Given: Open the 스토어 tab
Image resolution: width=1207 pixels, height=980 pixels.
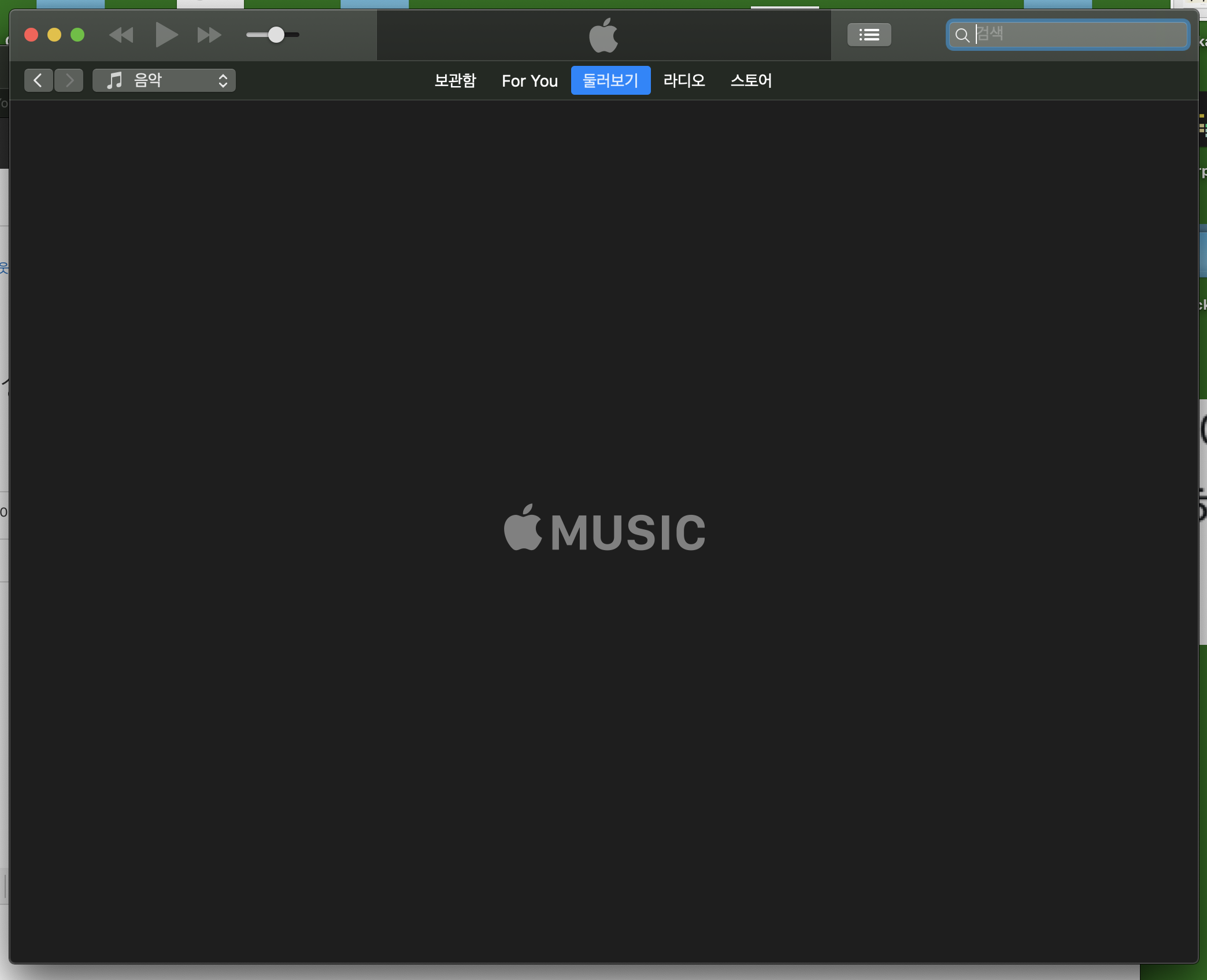Looking at the screenshot, I should click(x=751, y=80).
